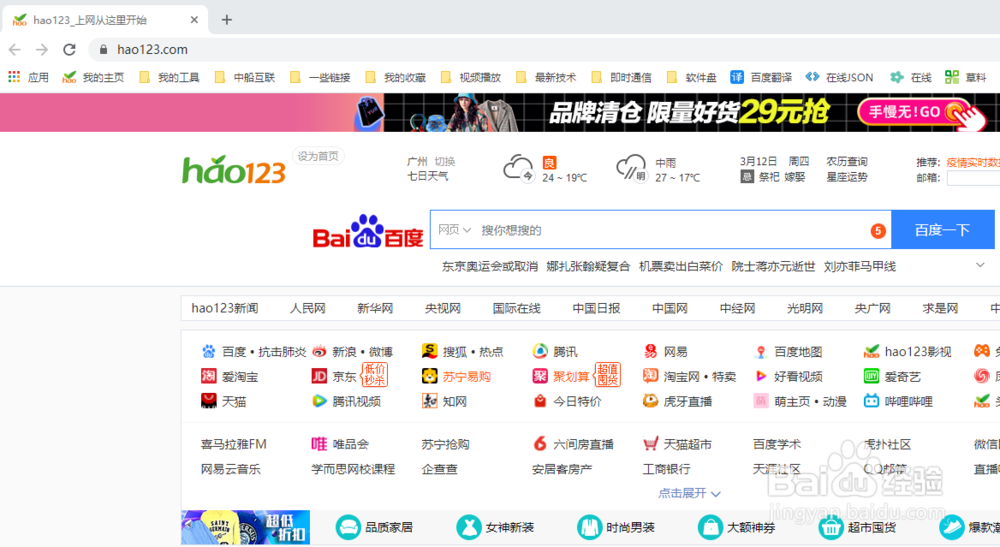The image size is (1000, 547).
Task: Click the 品牌清仓 29元抢 banner ad
Action: point(500,112)
